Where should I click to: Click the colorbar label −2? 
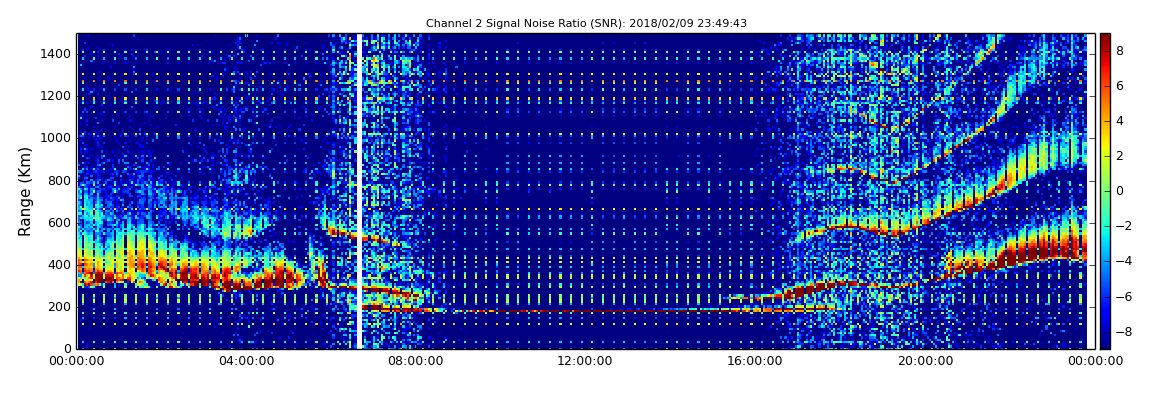coord(1123,226)
